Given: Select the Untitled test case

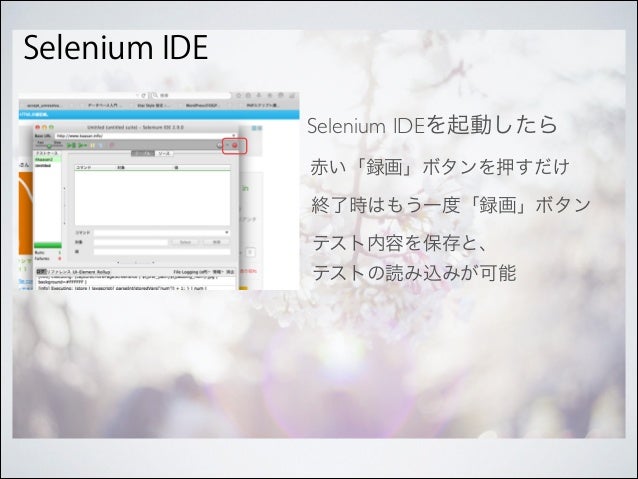Looking at the screenshot, I should click(43, 166).
